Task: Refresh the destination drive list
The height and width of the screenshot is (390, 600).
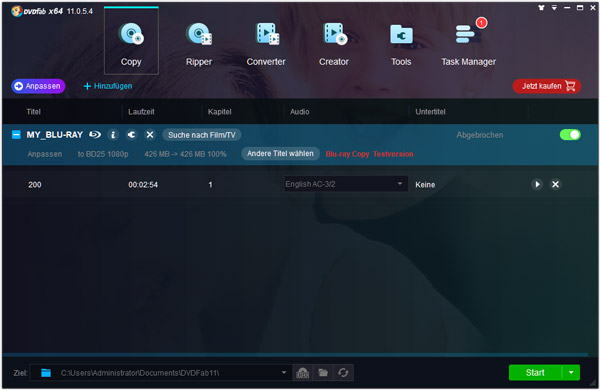Action: tap(343, 372)
